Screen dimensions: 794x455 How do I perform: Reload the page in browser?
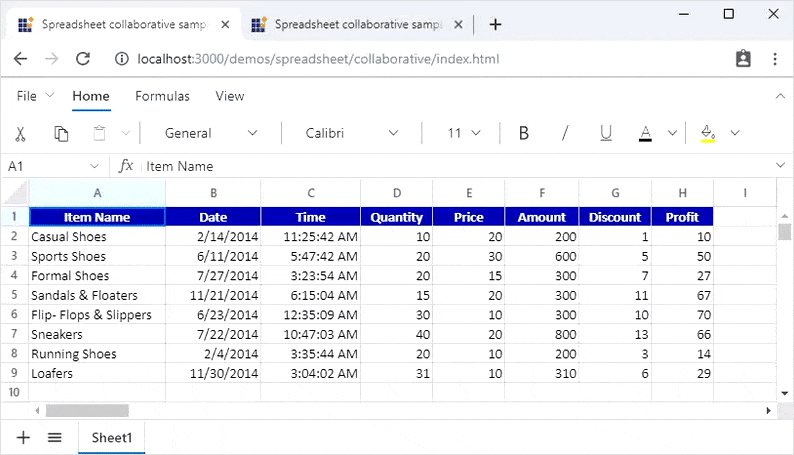85,59
